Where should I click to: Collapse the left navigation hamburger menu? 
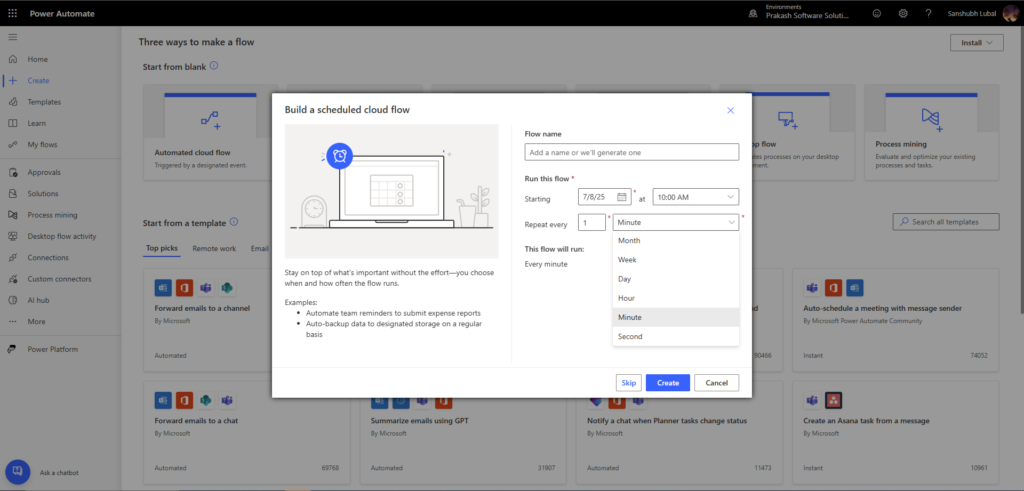[13, 37]
